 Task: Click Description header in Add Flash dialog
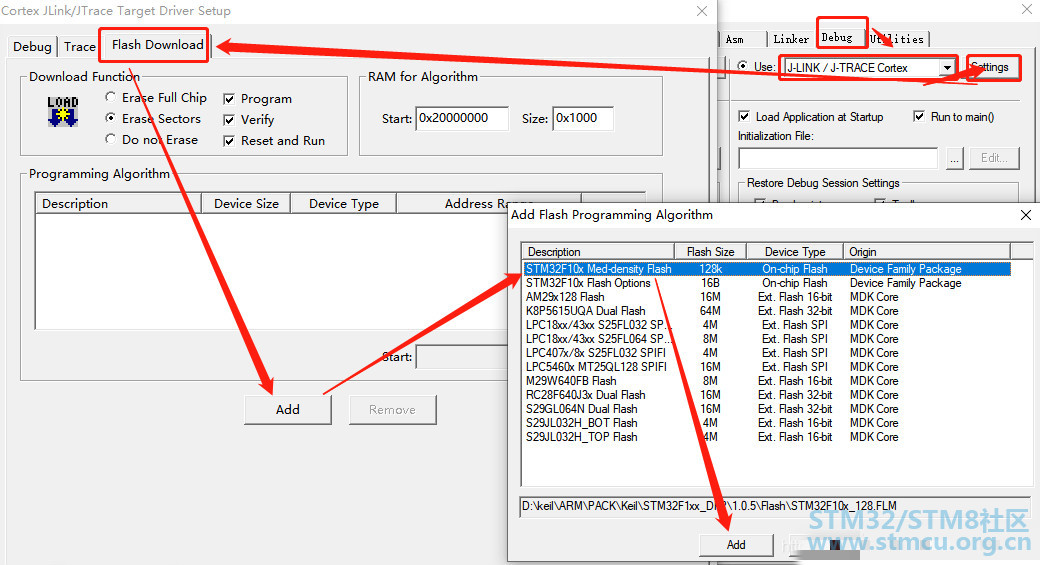click(598, 252)
